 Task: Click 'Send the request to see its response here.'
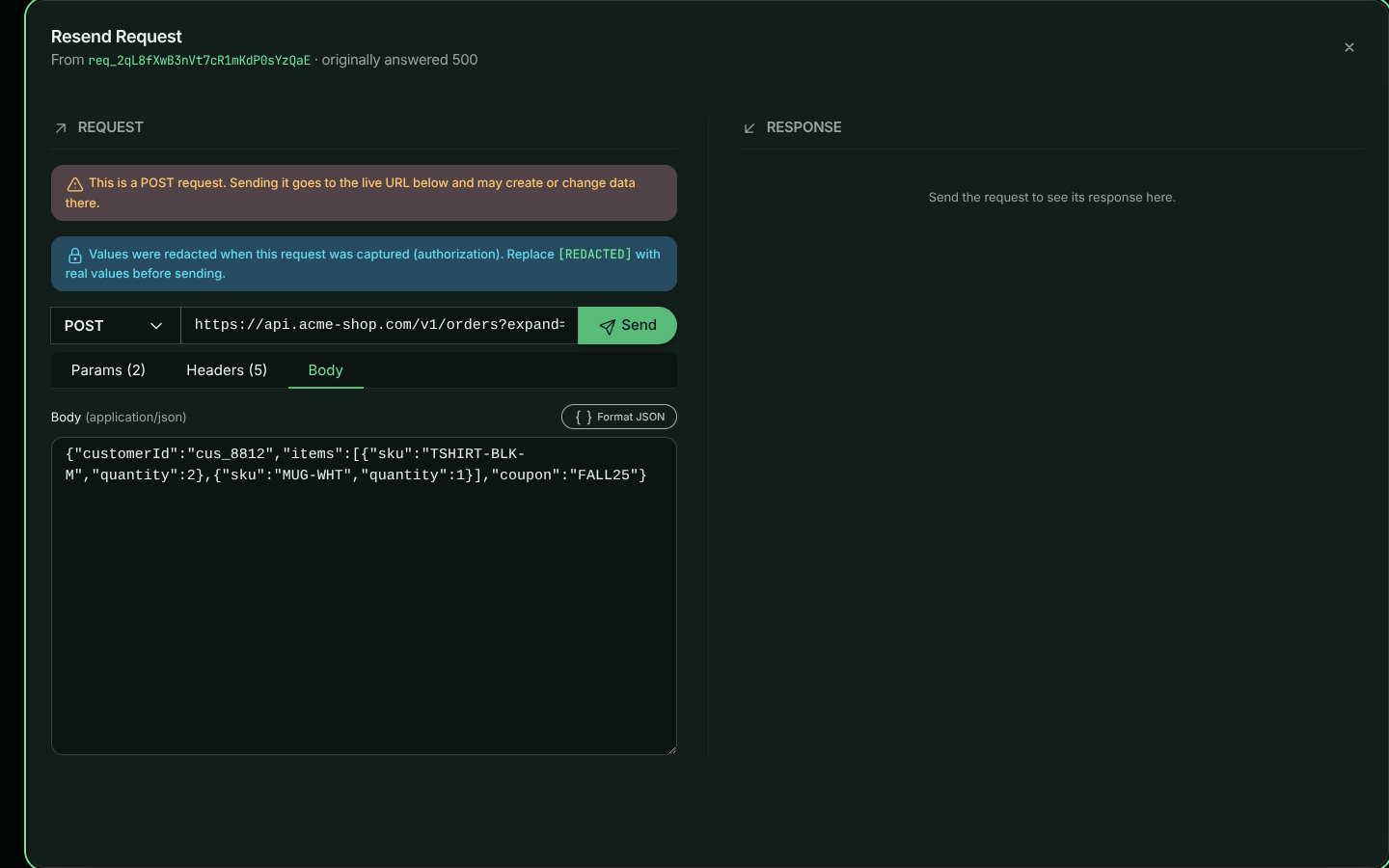pyautogui.click(x=1052, y=197)
